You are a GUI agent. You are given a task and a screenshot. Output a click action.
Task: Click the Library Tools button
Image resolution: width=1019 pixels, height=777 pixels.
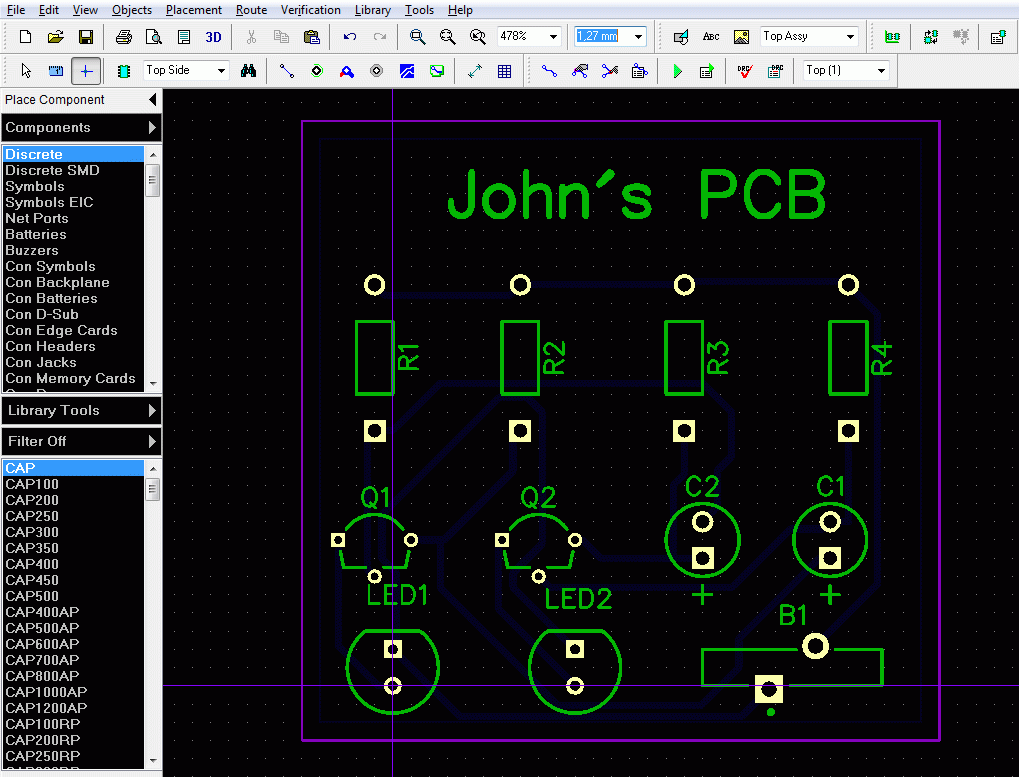pyautogui.click(x=81, y=411)
